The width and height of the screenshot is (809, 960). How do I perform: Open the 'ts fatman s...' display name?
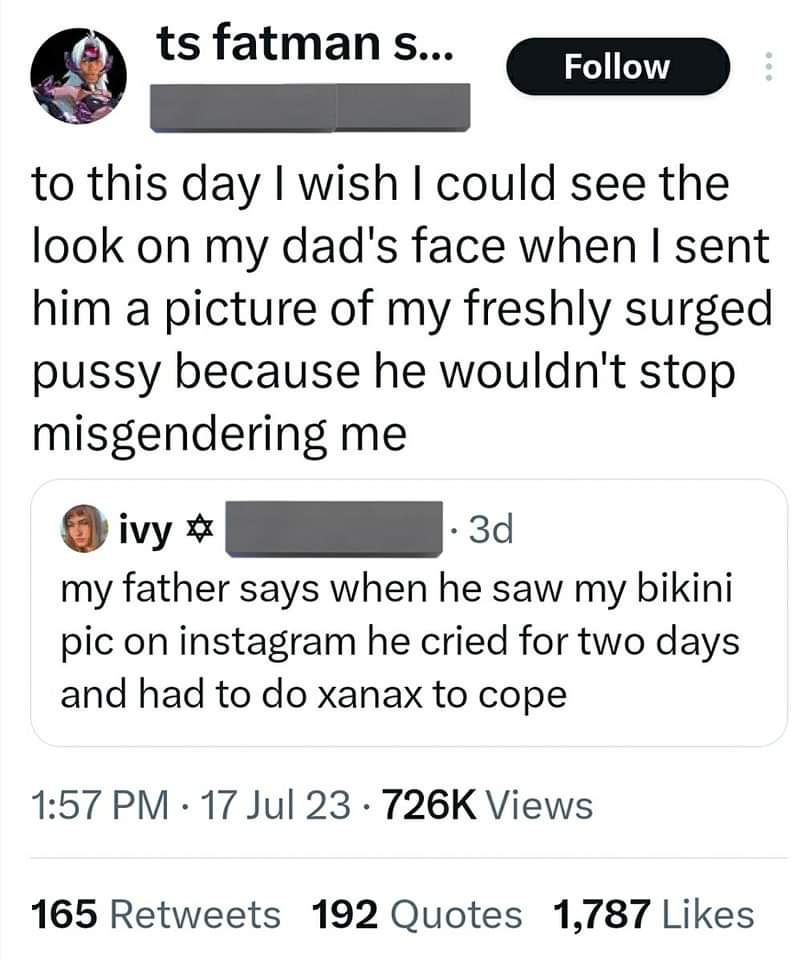click(305, 44)
